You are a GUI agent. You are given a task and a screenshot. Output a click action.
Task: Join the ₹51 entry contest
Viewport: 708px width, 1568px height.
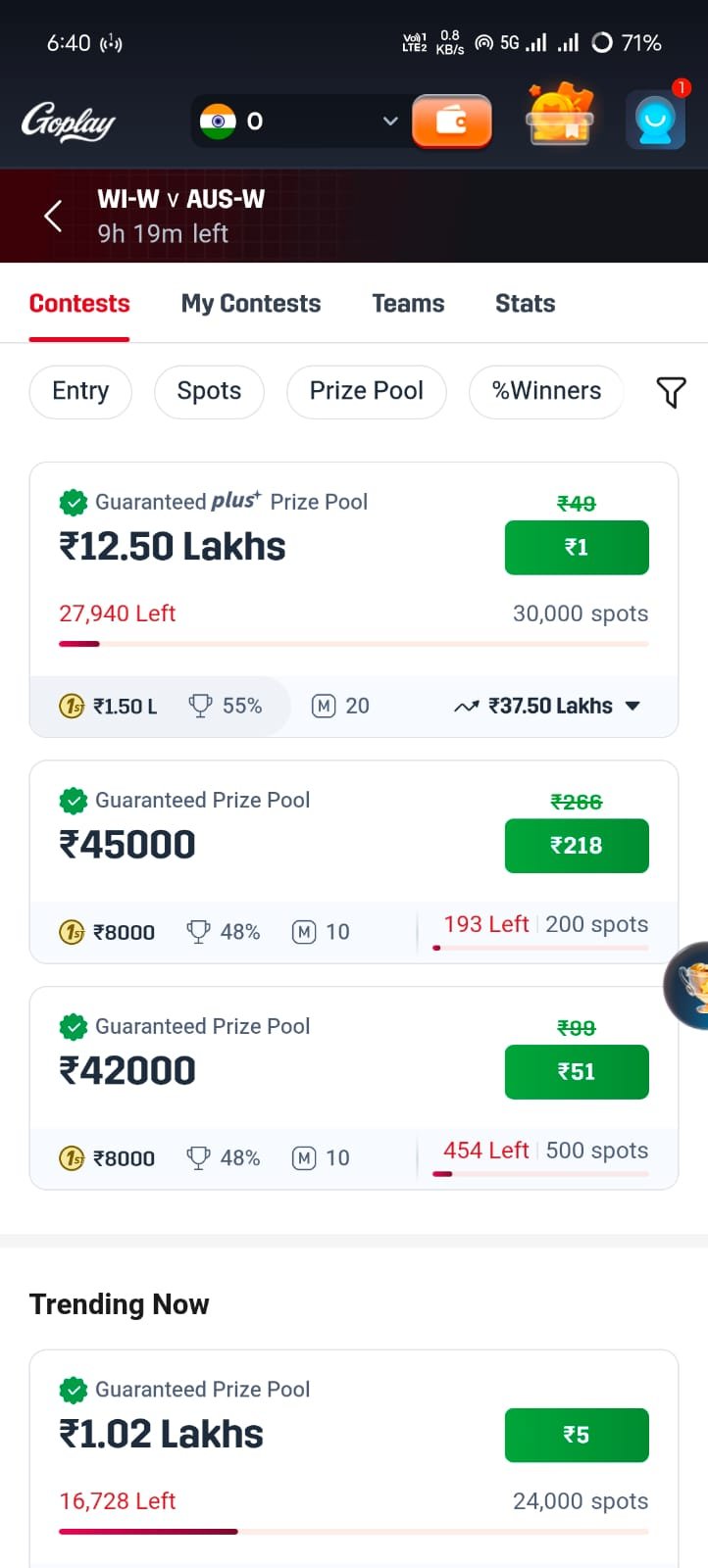pyautogui.click(x=577, y=1072)
